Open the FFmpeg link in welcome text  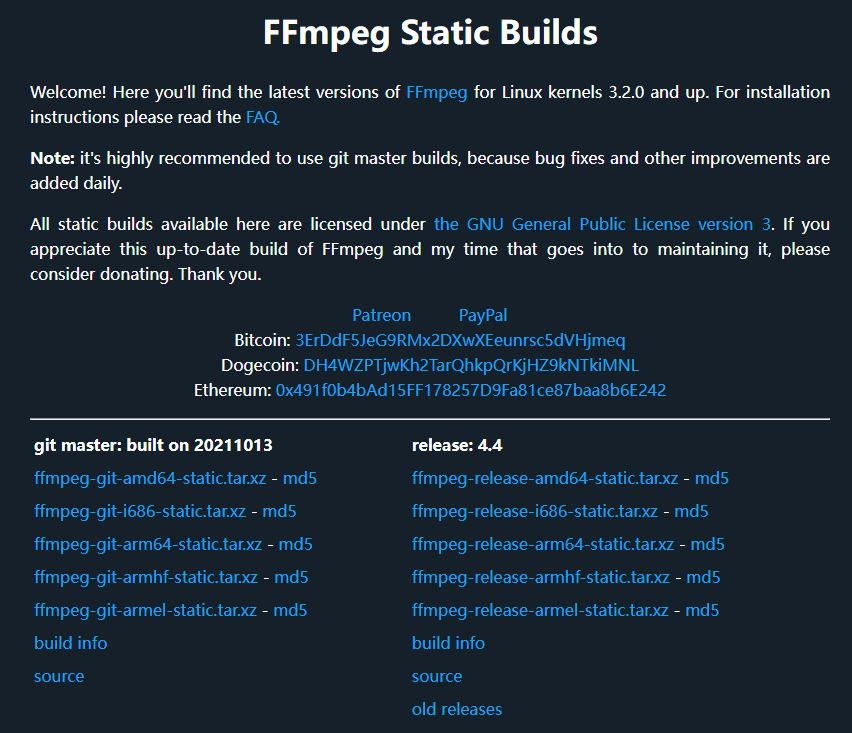tap(436, 92)
